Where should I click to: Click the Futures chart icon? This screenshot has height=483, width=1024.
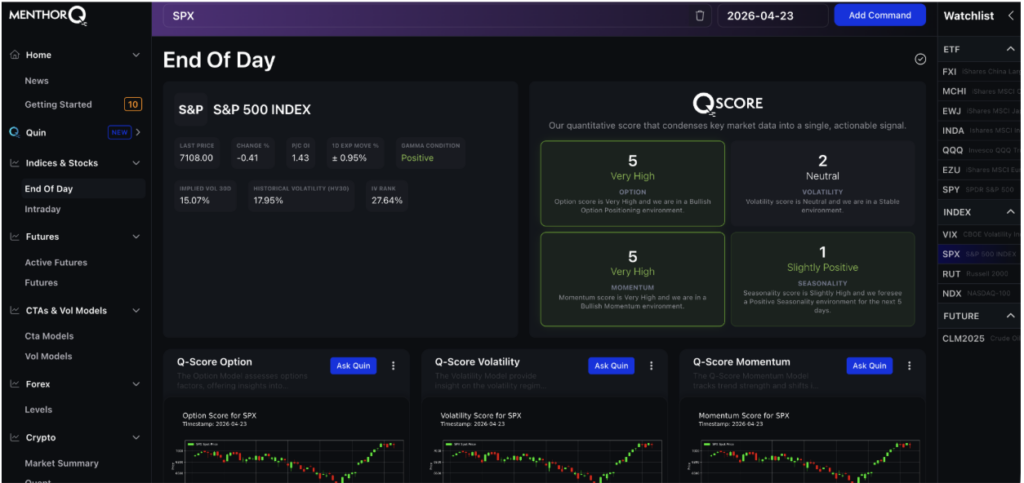14,237
